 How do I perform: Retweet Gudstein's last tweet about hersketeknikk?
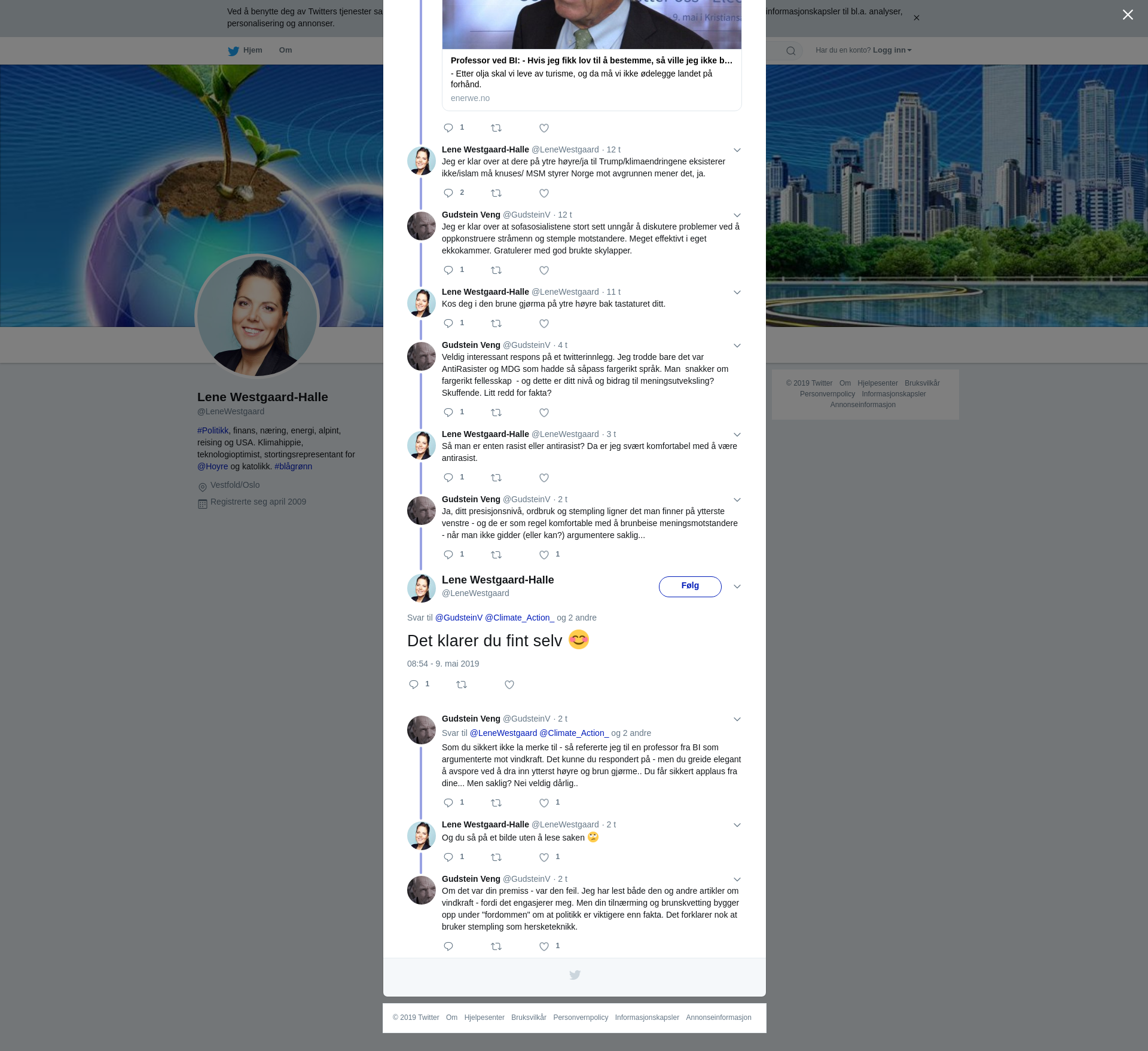coord(496,946)
